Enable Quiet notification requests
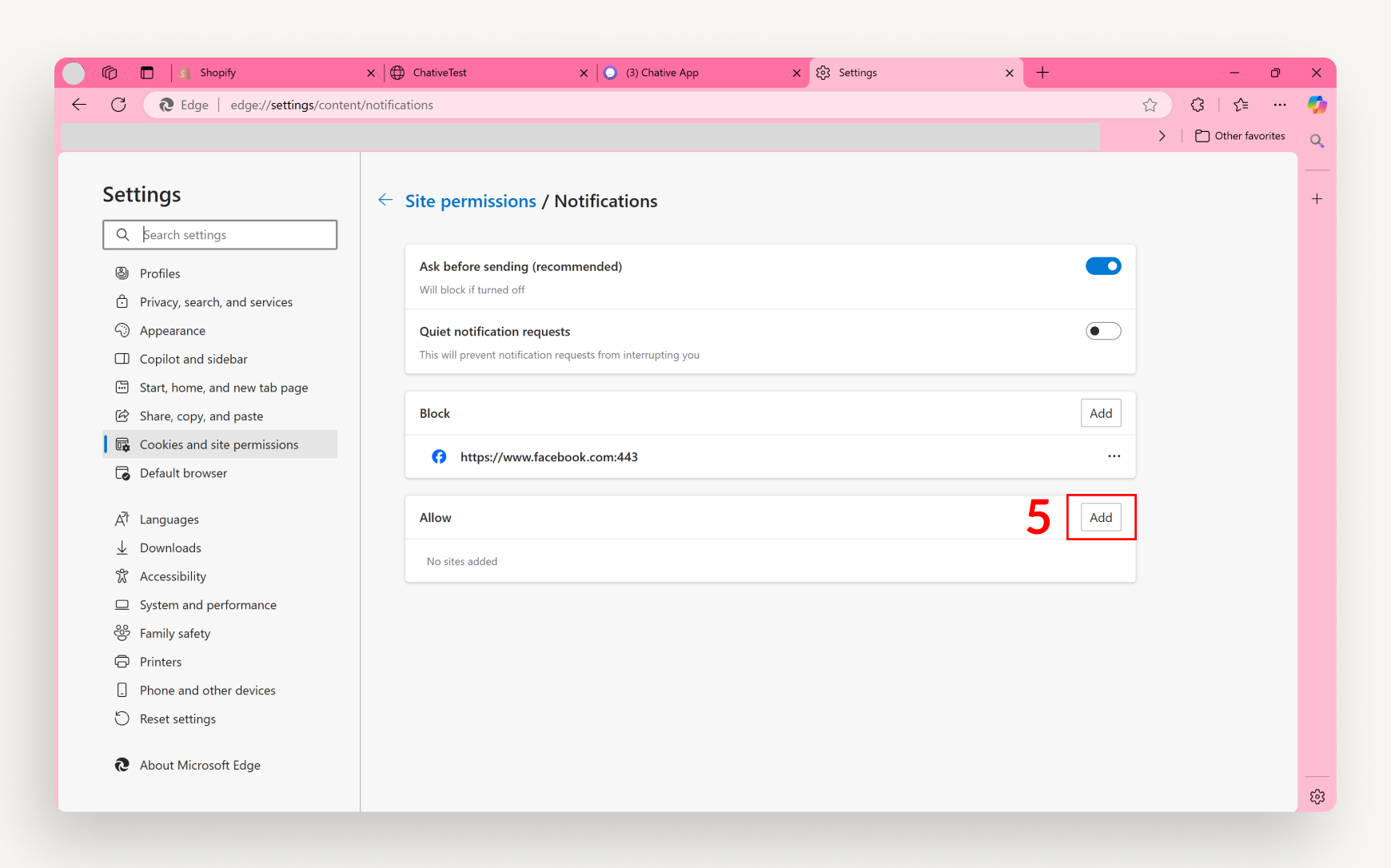 tap(1103, 330)
